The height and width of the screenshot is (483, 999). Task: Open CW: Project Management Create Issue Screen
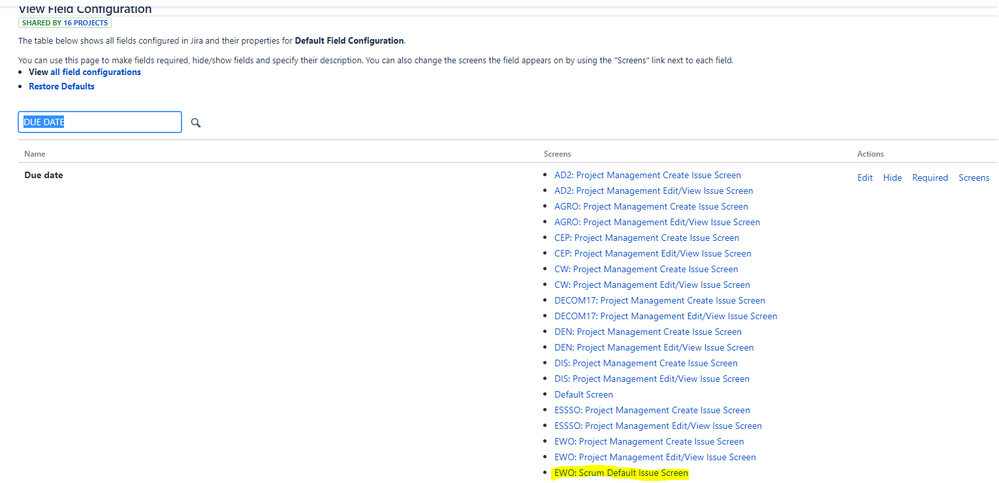[646, 269]
